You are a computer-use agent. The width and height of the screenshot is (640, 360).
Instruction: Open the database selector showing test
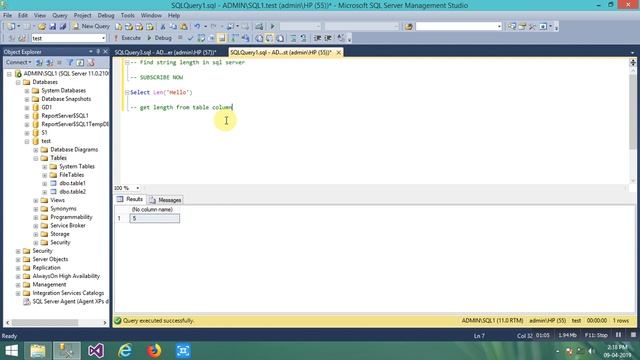tap(69, 38)
